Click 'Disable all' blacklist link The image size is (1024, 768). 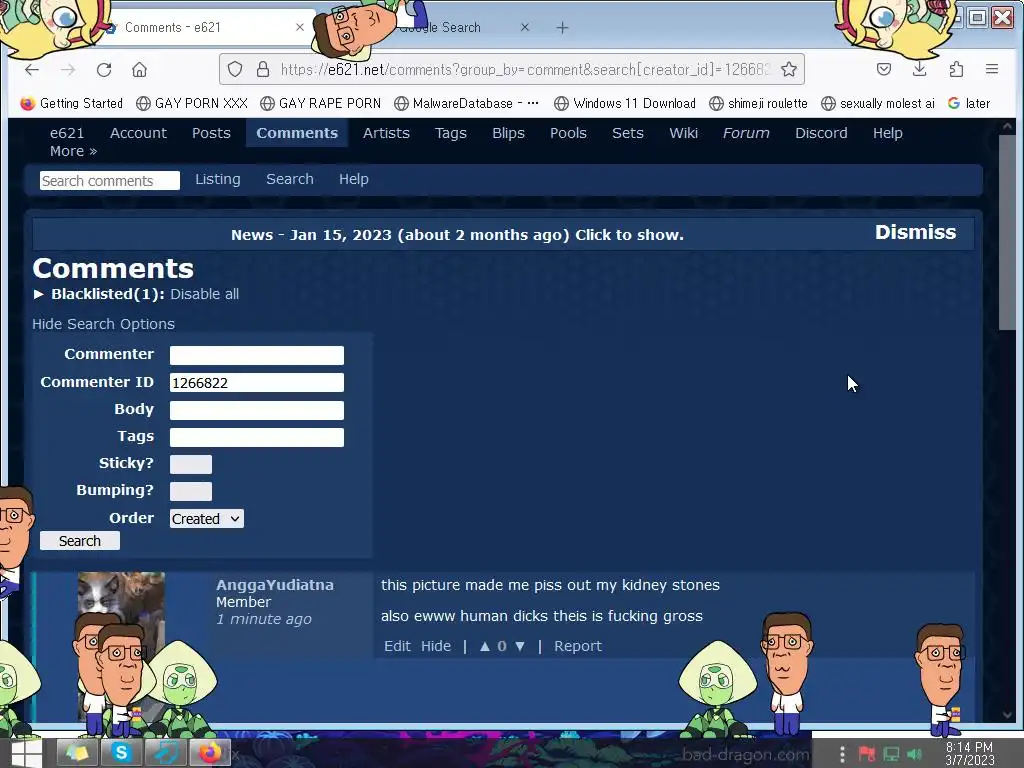coord(204,294)
